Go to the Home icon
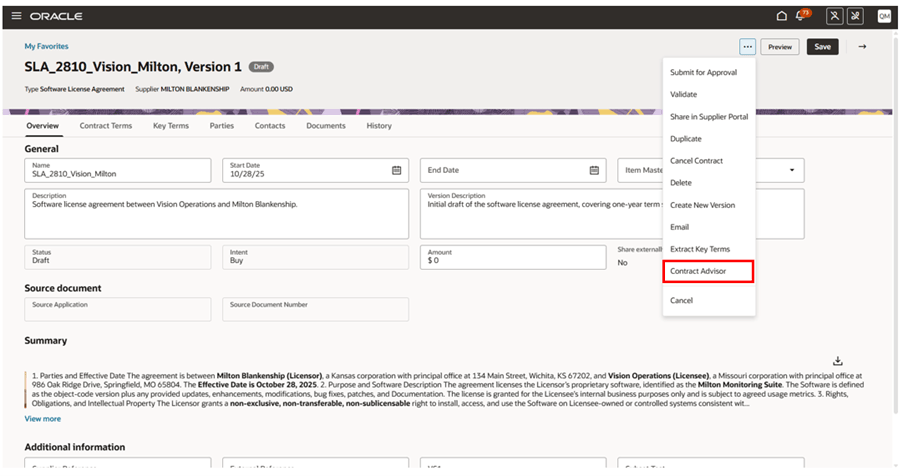 [x=781, y=16]
